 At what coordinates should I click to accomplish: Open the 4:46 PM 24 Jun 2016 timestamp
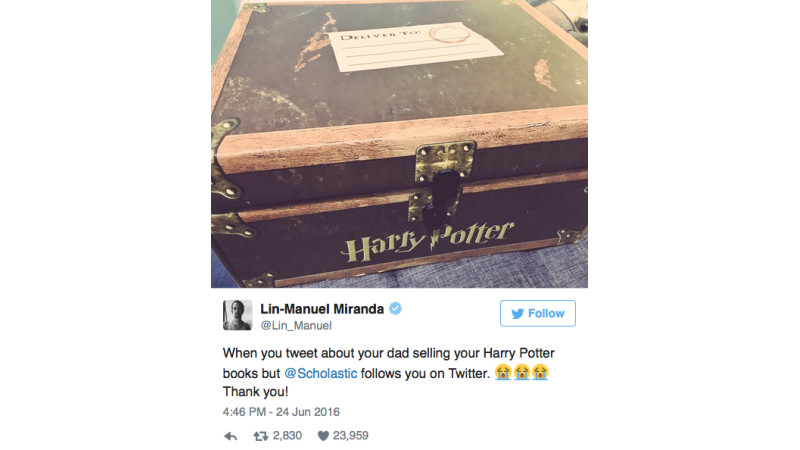[x=281, y=412]
